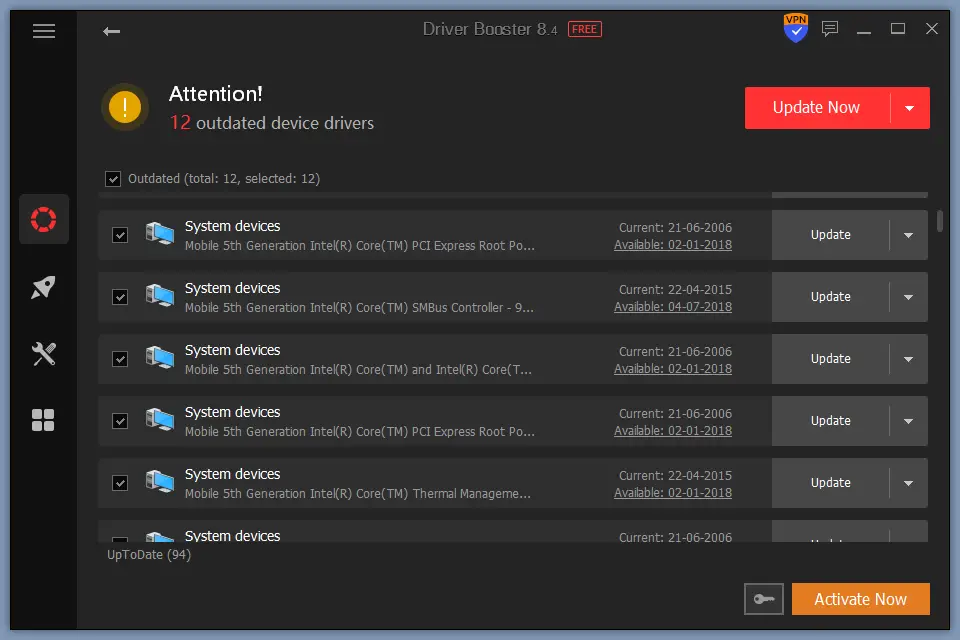The width and height of the screenshot is (960, 640).
Task: Click the device icon for Thermal Management row
Action: coord(160,482)
